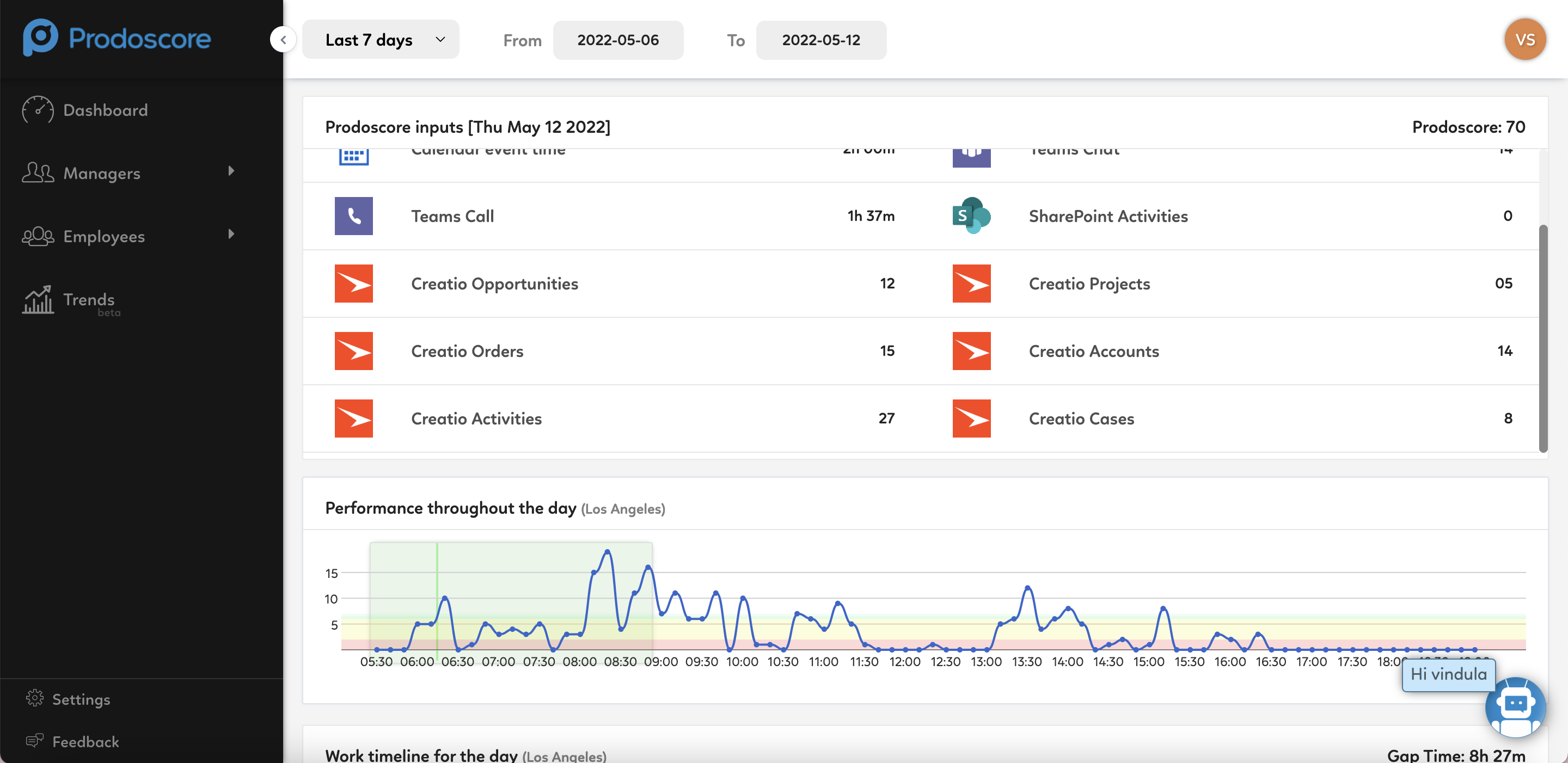Click the Creatio Orders icon
This screenshot has width=1568, height=763.
[353, 351]
